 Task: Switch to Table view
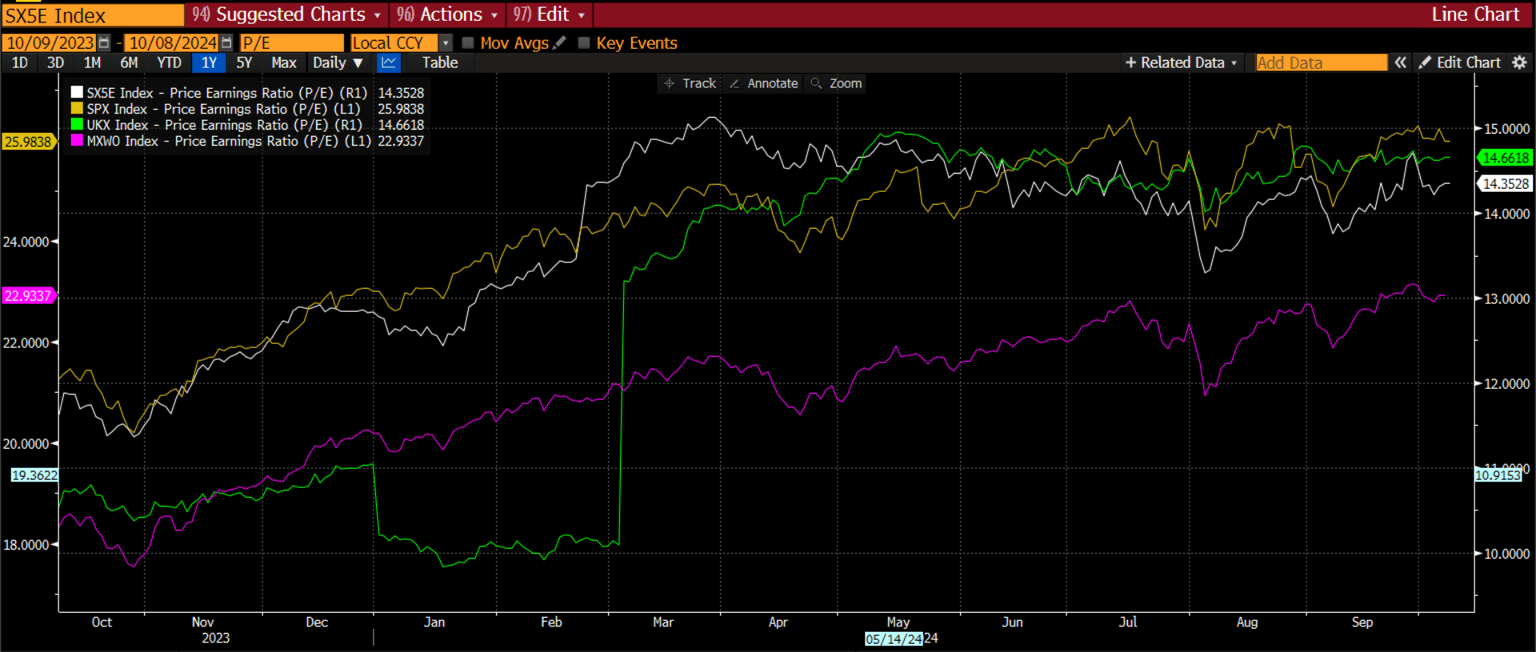[439, 62]
